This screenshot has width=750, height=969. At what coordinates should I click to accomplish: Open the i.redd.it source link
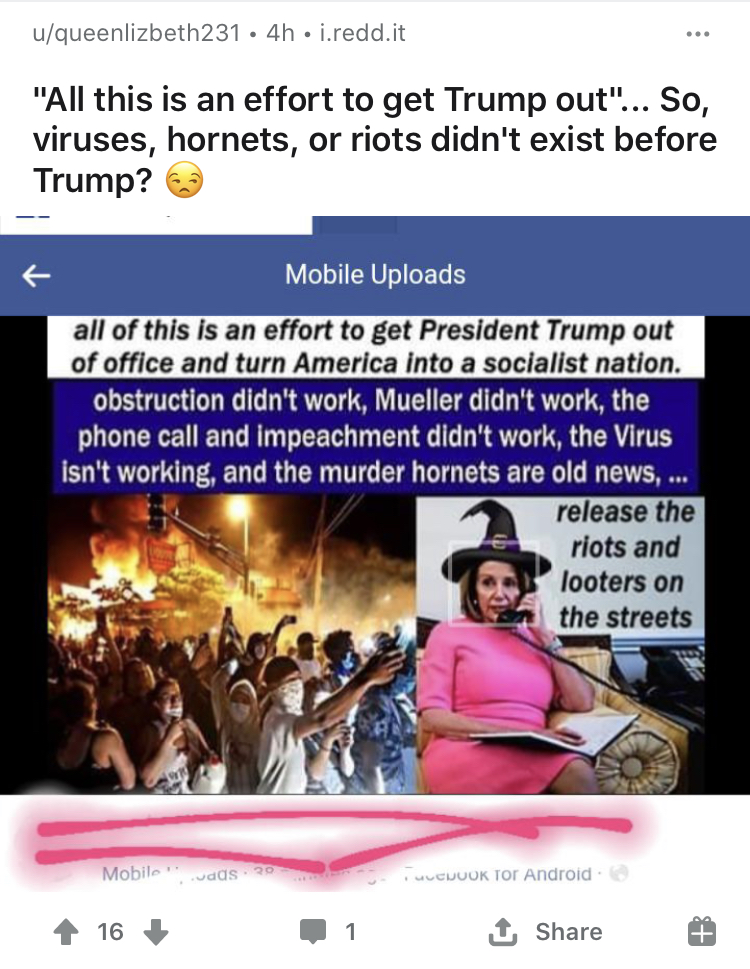point(362,33)
